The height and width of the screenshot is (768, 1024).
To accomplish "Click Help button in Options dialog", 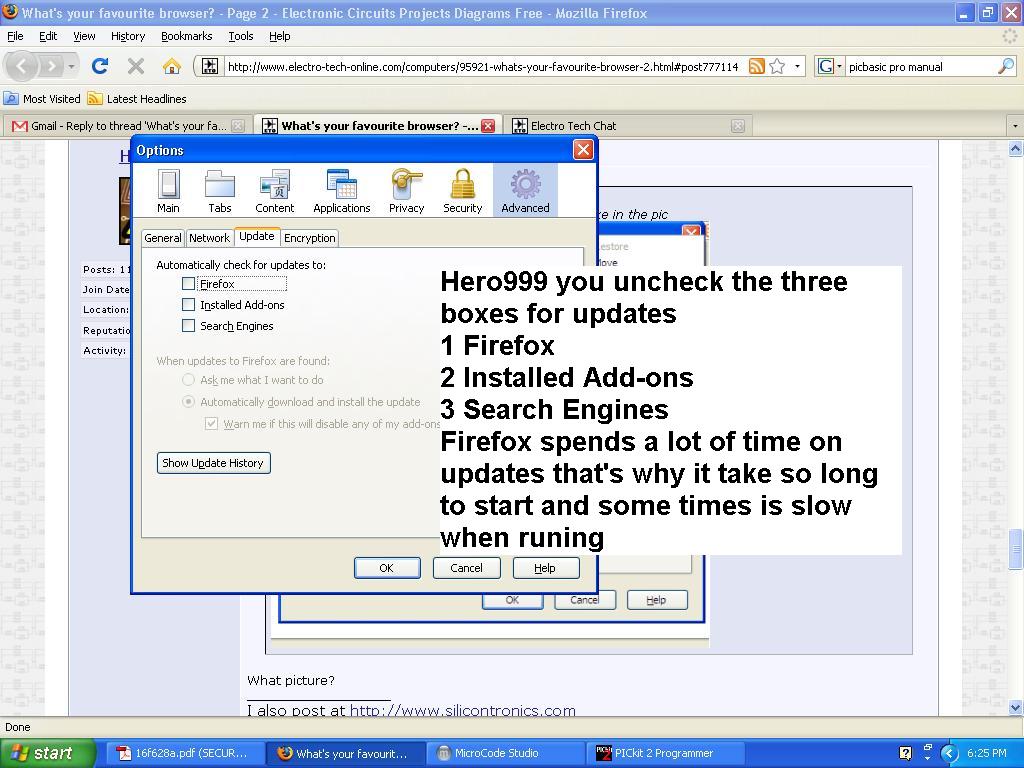I will (x=545, y=568).
